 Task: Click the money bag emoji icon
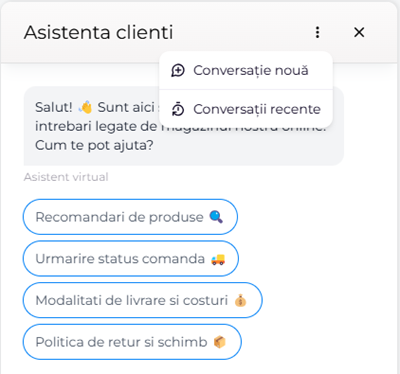tap(240, 301)
